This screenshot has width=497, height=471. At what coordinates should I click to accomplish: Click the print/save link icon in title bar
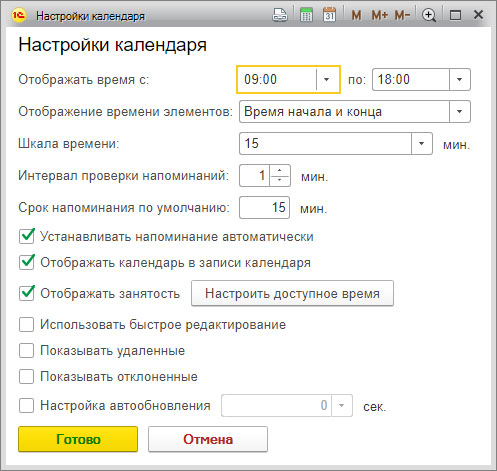tap(280, 15)
